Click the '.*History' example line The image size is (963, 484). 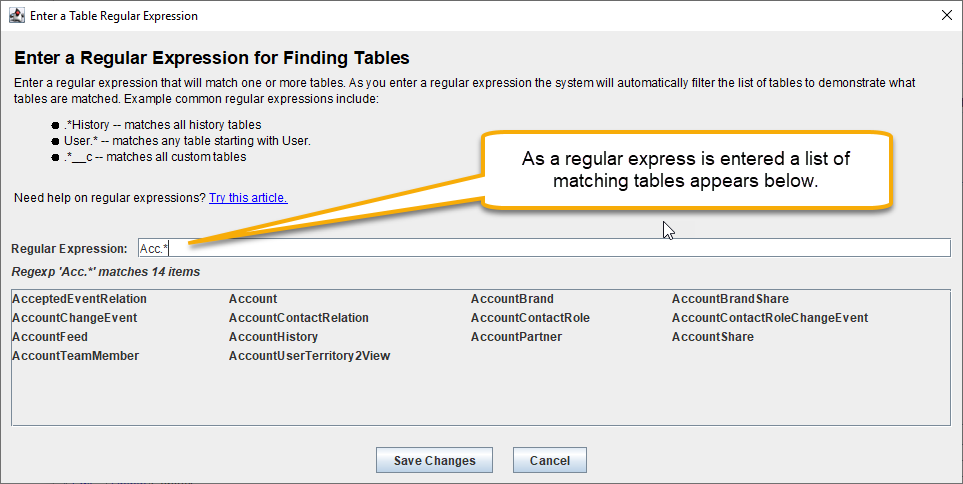pyautogui.click(x=162, y=125)
